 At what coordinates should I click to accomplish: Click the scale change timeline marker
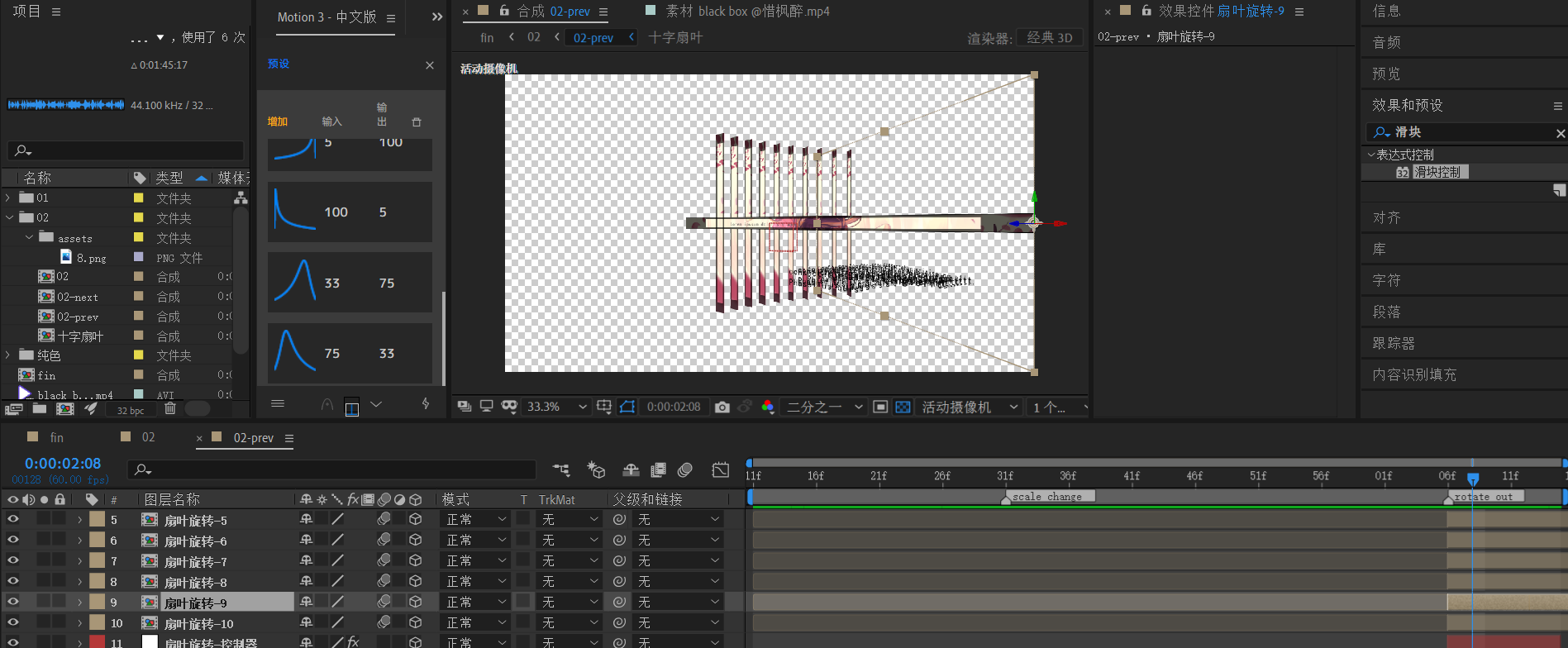pyautogui.click(x=1047, y=496)
